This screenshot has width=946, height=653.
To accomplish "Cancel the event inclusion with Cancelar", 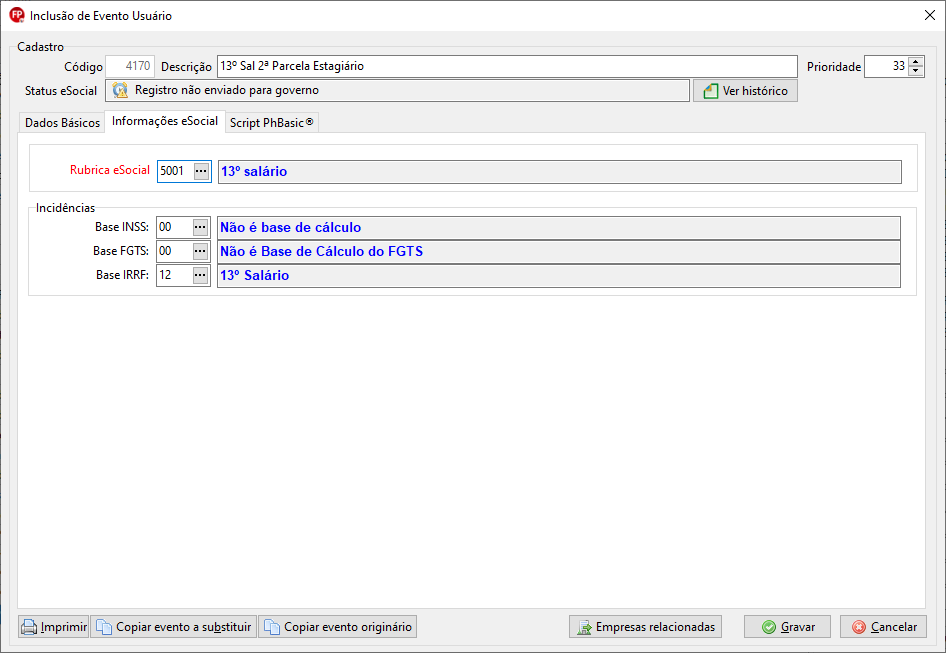I will [x=883, y=627].
